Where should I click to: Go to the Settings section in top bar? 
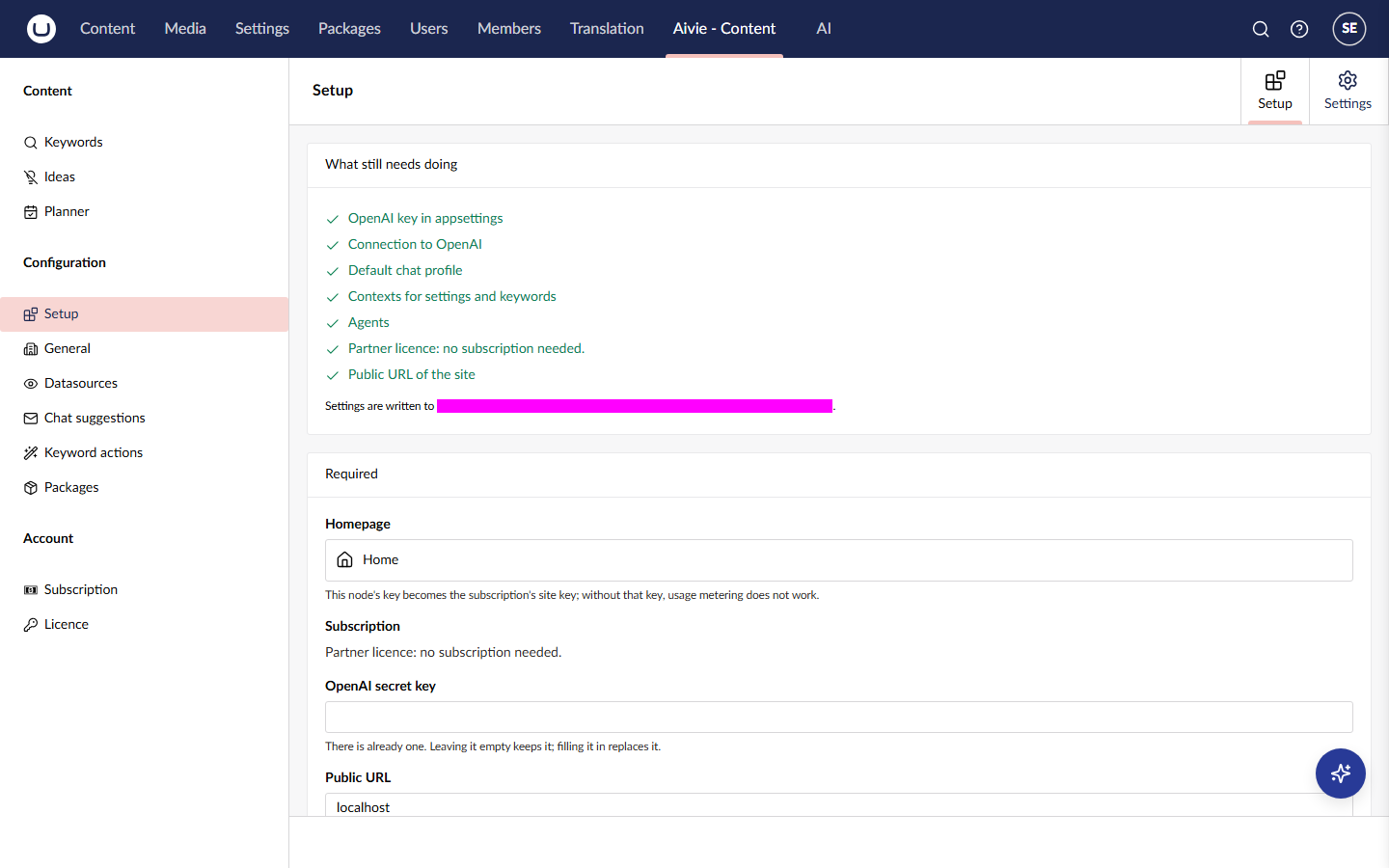click(x=262, y=29)
